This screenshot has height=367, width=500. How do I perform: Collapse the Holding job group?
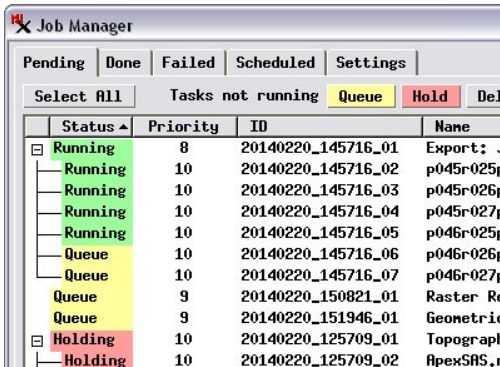click(37, 341)
